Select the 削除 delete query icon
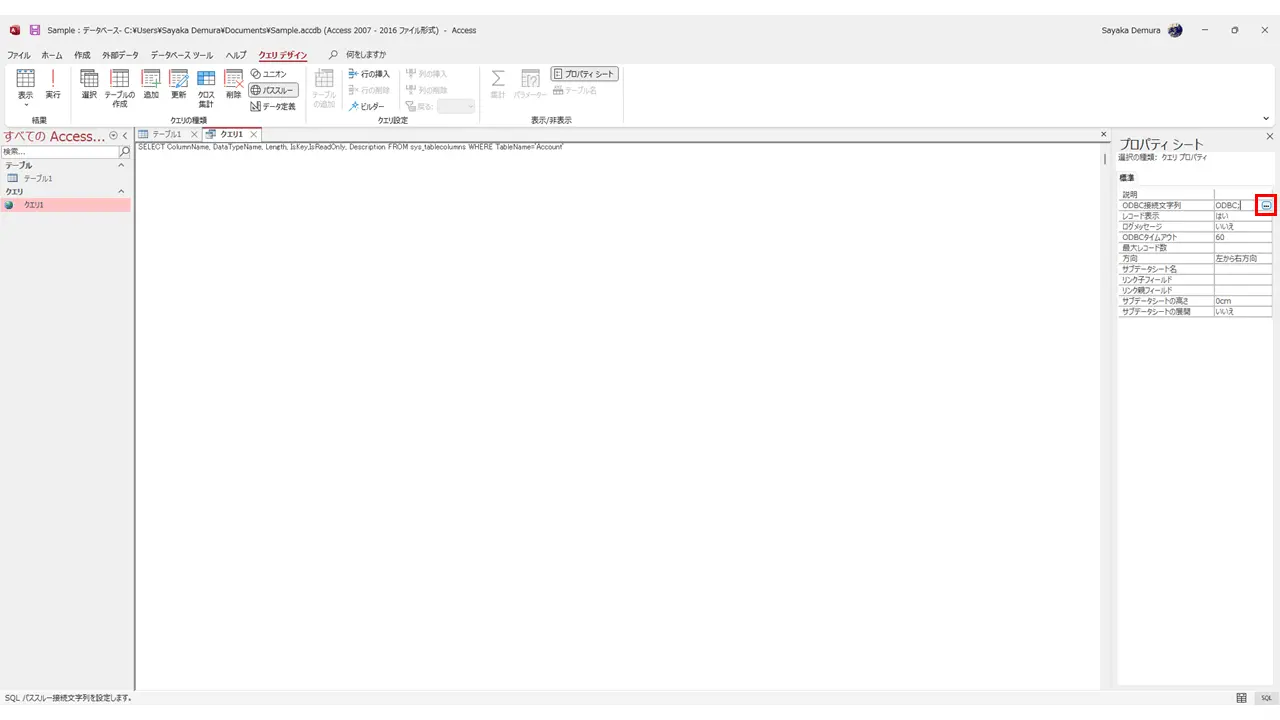 point(234,86)
